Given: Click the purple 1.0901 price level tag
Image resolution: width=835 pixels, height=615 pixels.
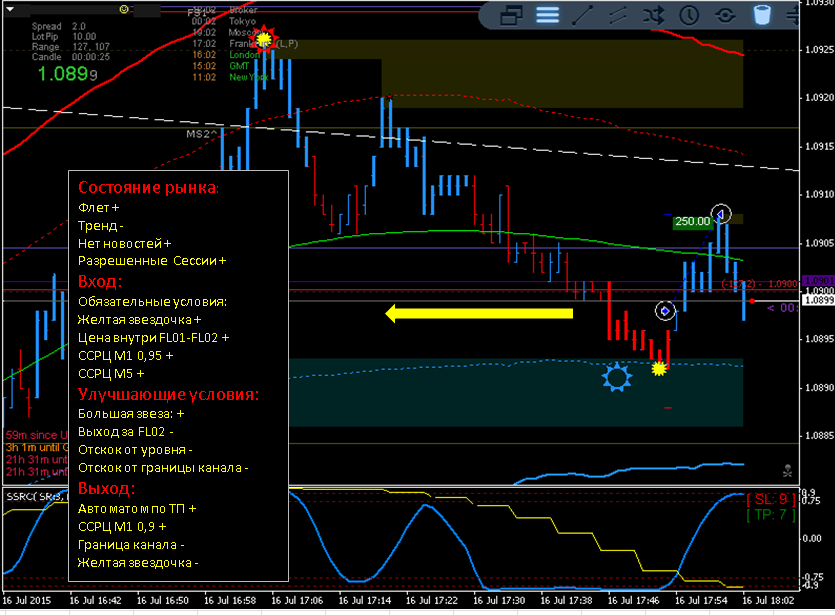Looking at the screenshot, I should [818, 281].
